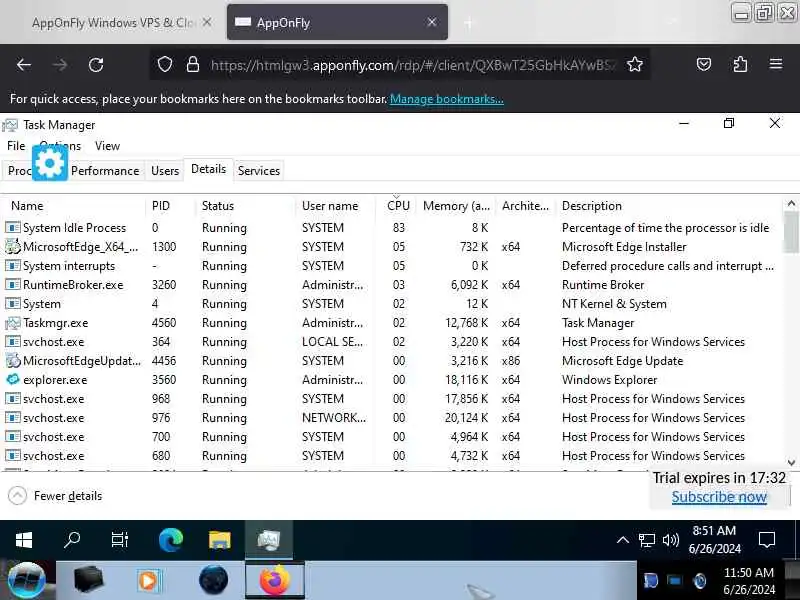The image size is (800, 600).
Task: Open the remote Windows Start button
Action: coord(24,539)
